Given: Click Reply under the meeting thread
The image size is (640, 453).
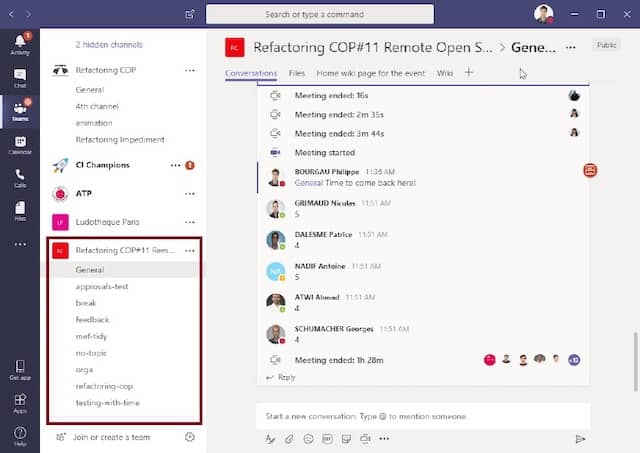Looking at the screenshot, I should (287, 377).
